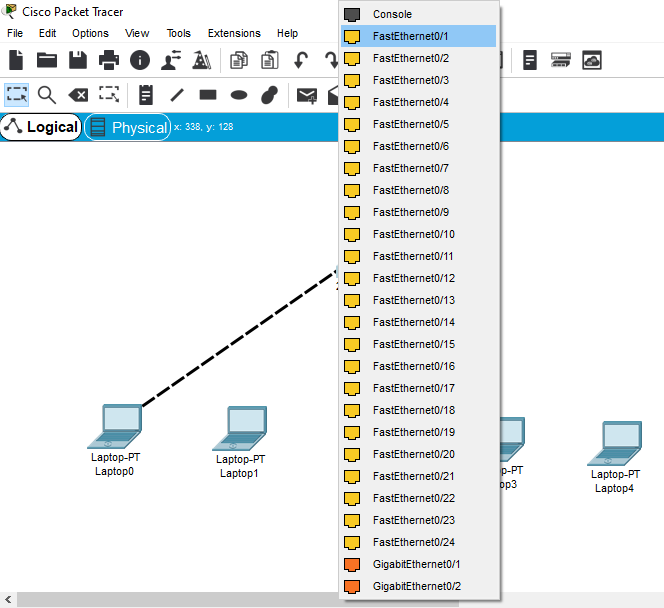The height and width of the screenshot is (608, 664).
Task: Select port FastEthernet0/24
Action: point(418,542)
